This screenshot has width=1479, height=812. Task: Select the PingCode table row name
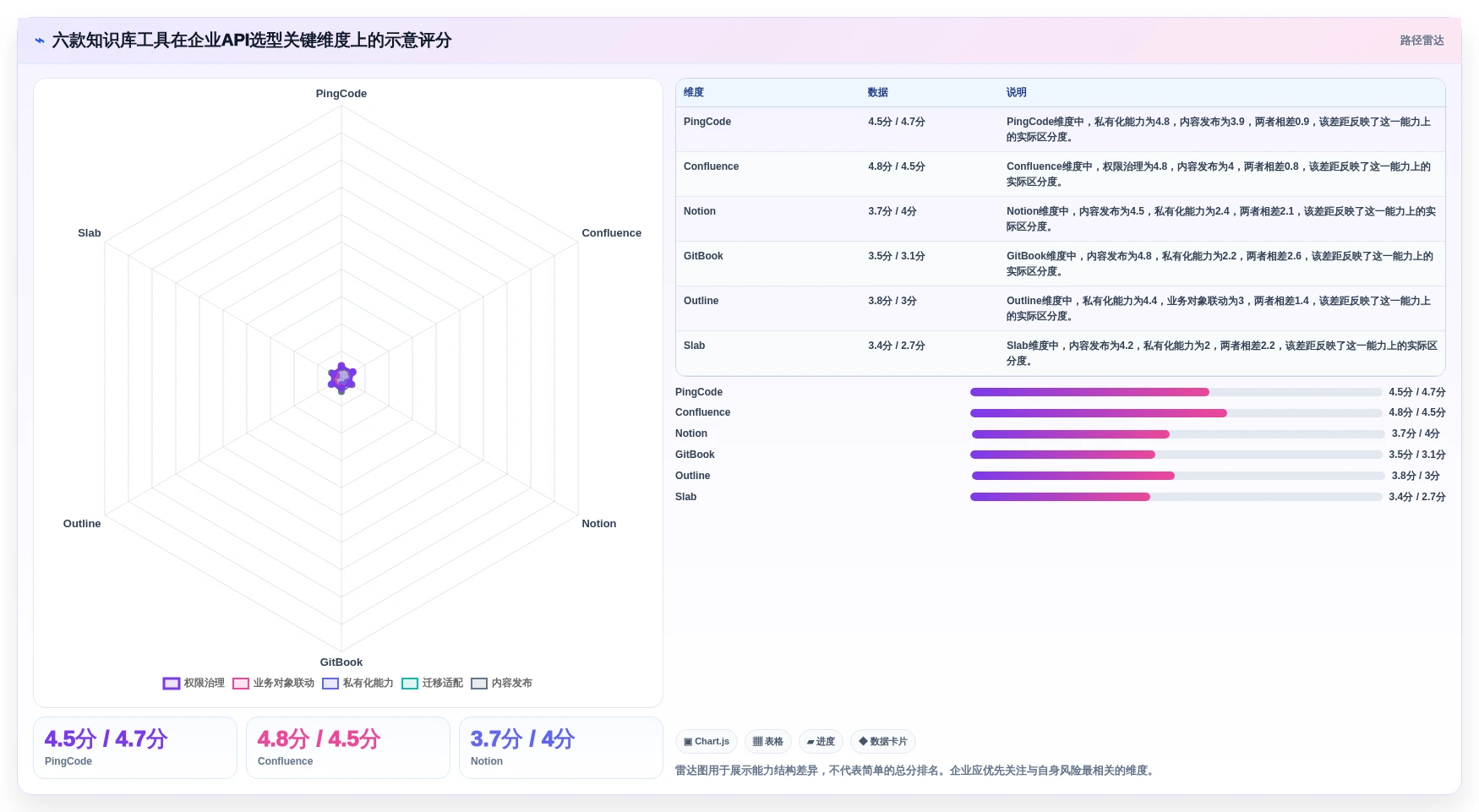[x=707, y=122]
